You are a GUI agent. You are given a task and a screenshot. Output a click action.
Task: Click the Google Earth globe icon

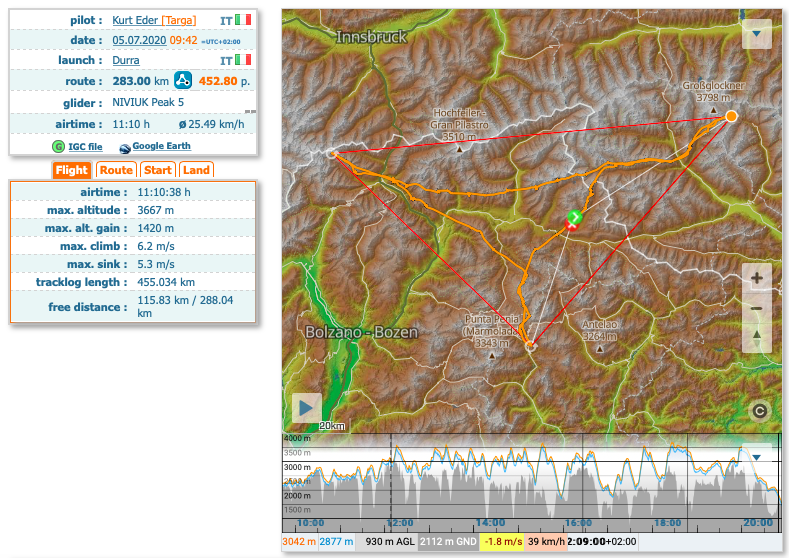point(125,147)
